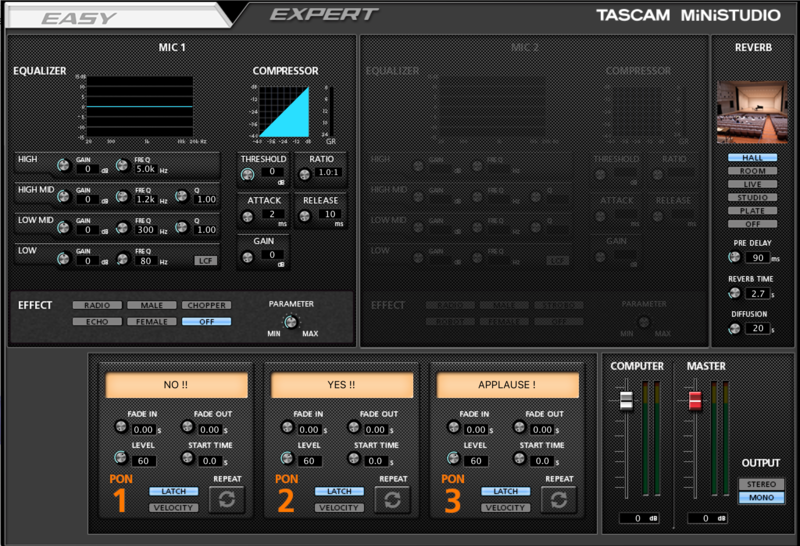Trigger the APPLAUSE ! sound pad
Viewport: 800px width, 546px height.
pyautogui.click(x=507, y=385)
